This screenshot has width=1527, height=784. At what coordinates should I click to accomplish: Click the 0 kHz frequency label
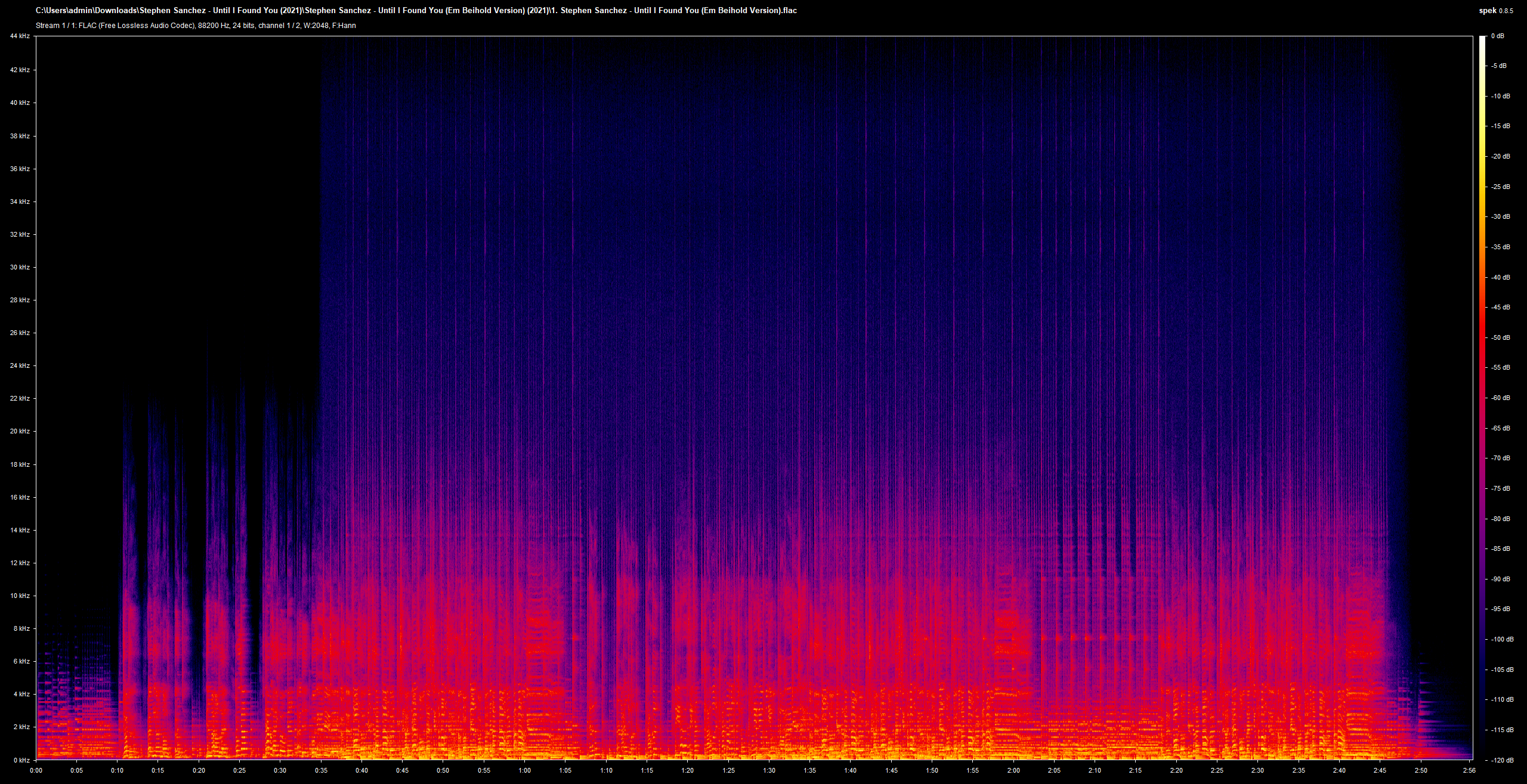pos(21,760)
